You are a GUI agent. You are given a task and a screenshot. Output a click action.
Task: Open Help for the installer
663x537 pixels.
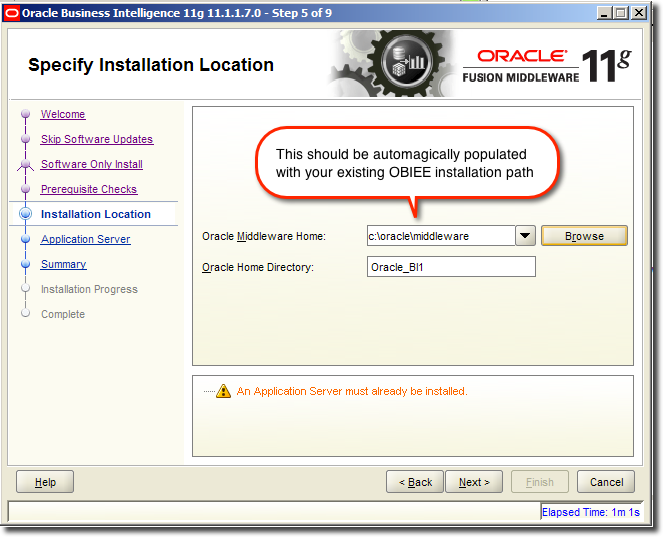pyautogui.click(x=45, y=482)
